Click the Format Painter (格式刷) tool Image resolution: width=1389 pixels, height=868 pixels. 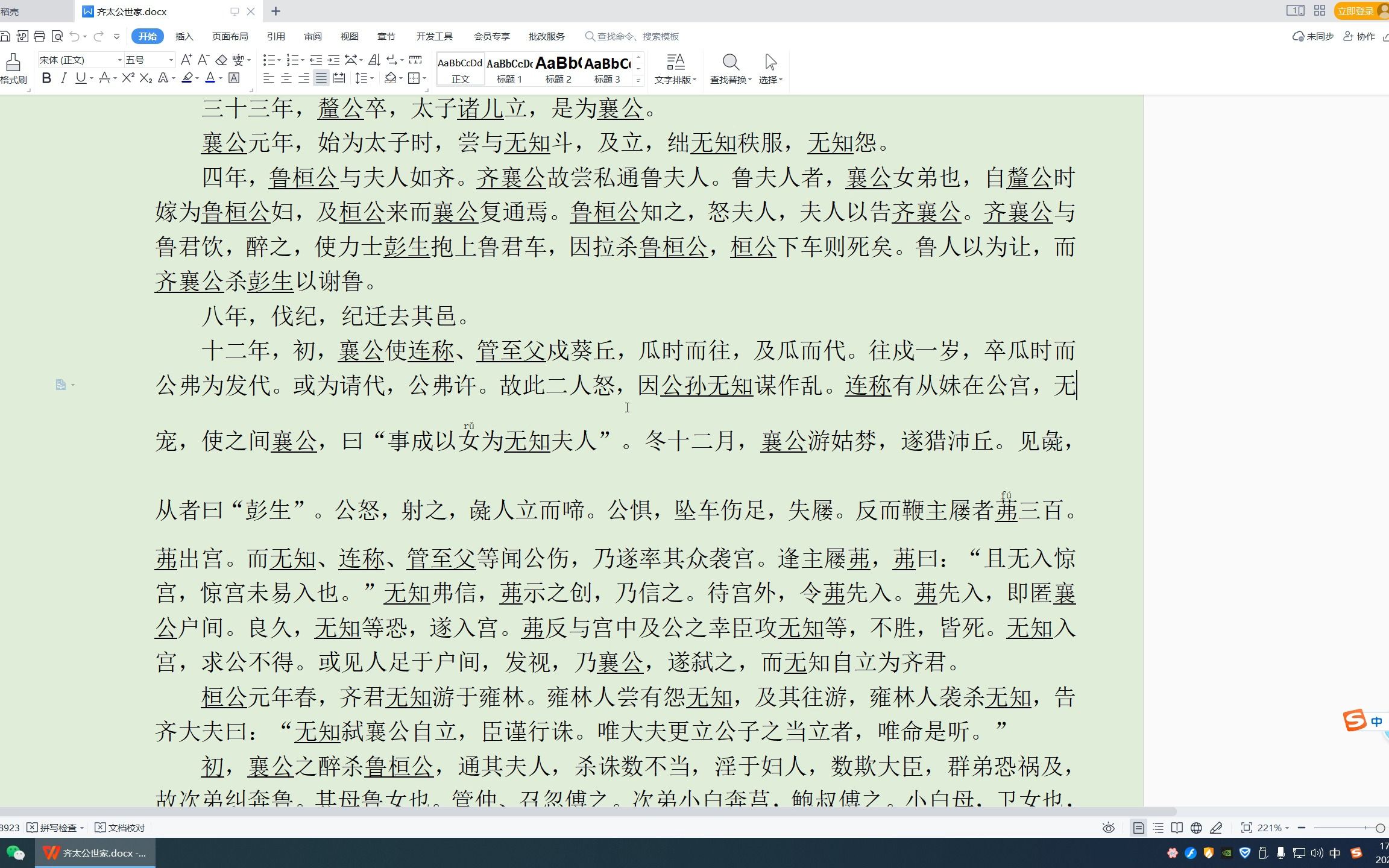tap(13, 69)
